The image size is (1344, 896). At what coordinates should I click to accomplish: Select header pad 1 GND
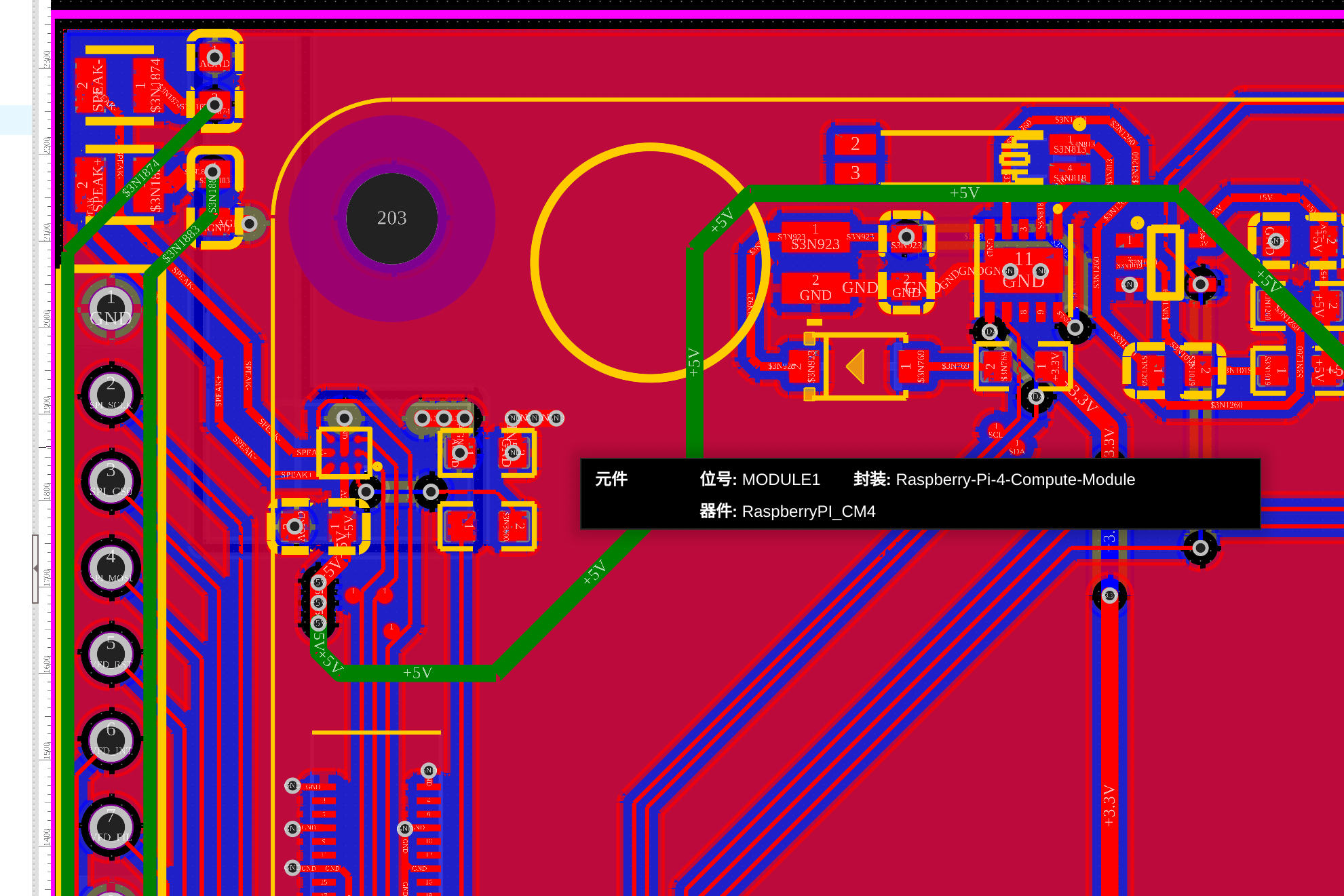point(111,309)
